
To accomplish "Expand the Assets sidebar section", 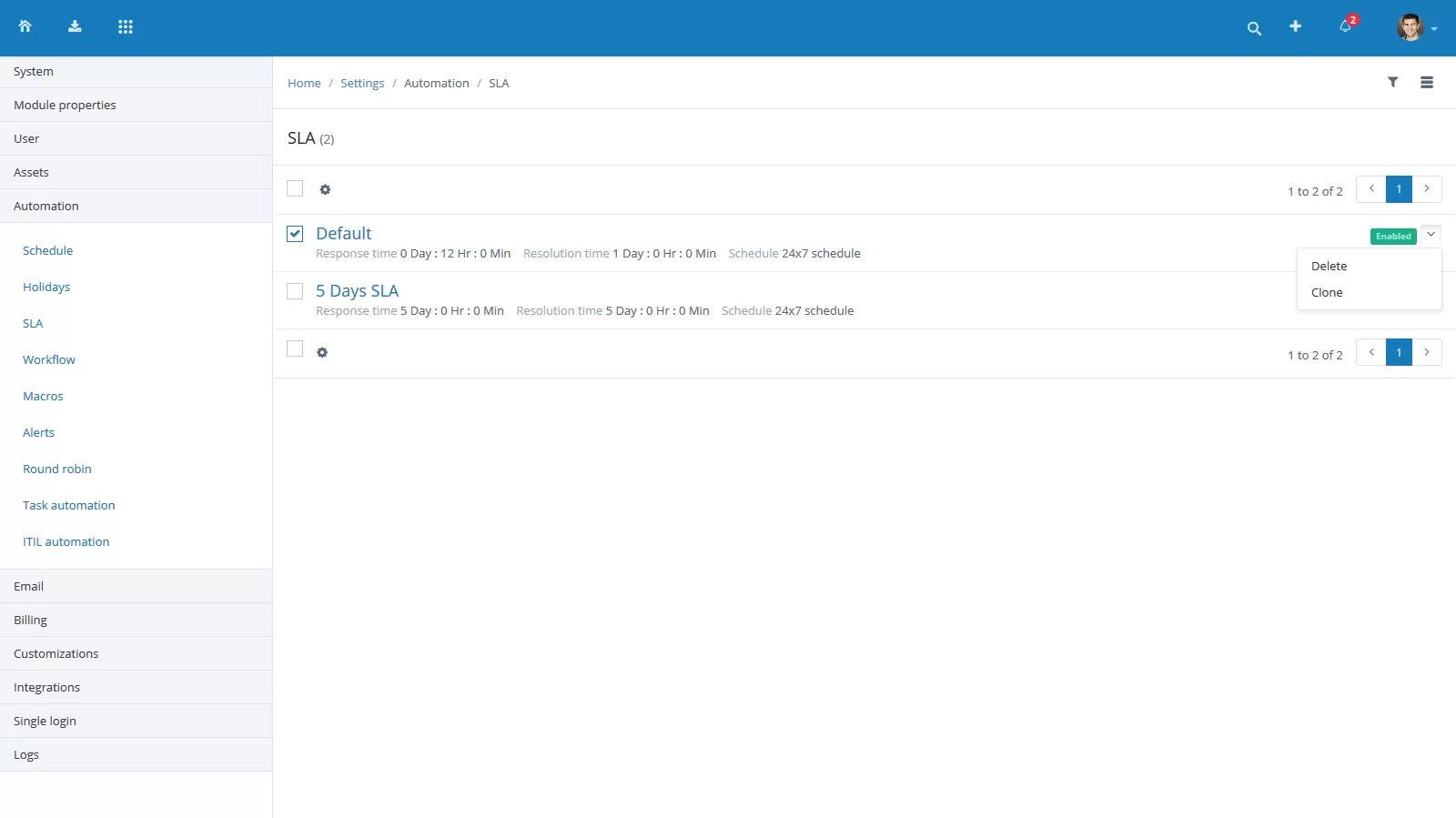I will (x=136, y=173).
